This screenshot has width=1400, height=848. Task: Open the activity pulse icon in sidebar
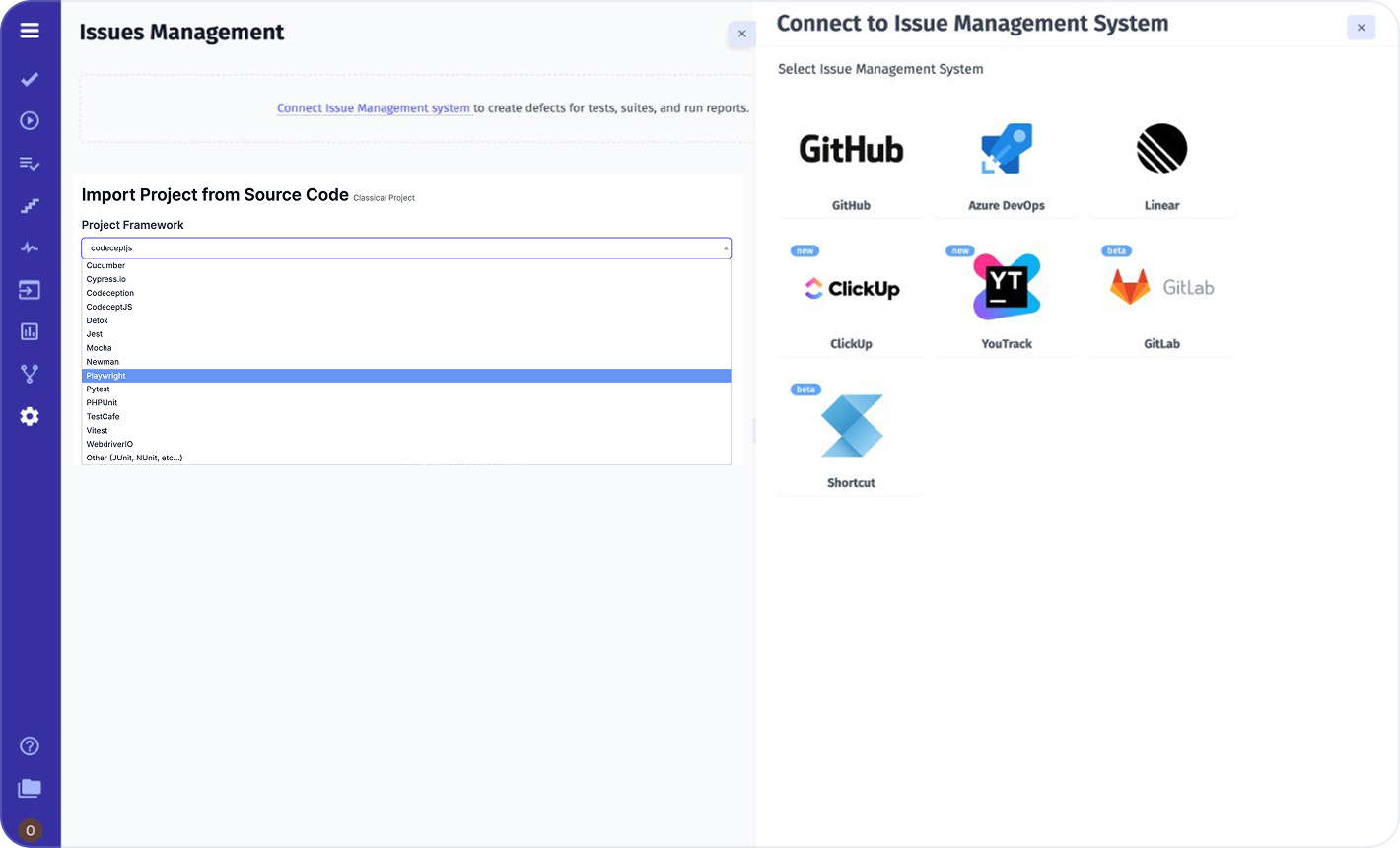click(30, 247)
